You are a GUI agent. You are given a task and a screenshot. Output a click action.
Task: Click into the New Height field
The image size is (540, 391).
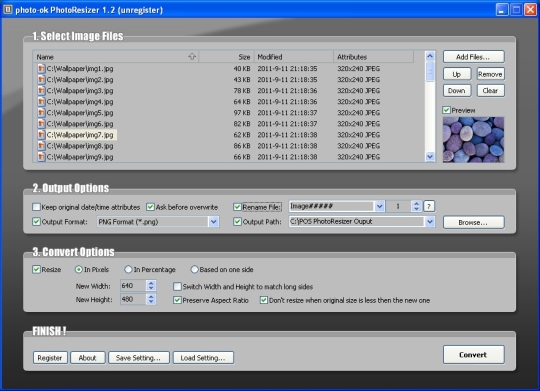point(133,299)
